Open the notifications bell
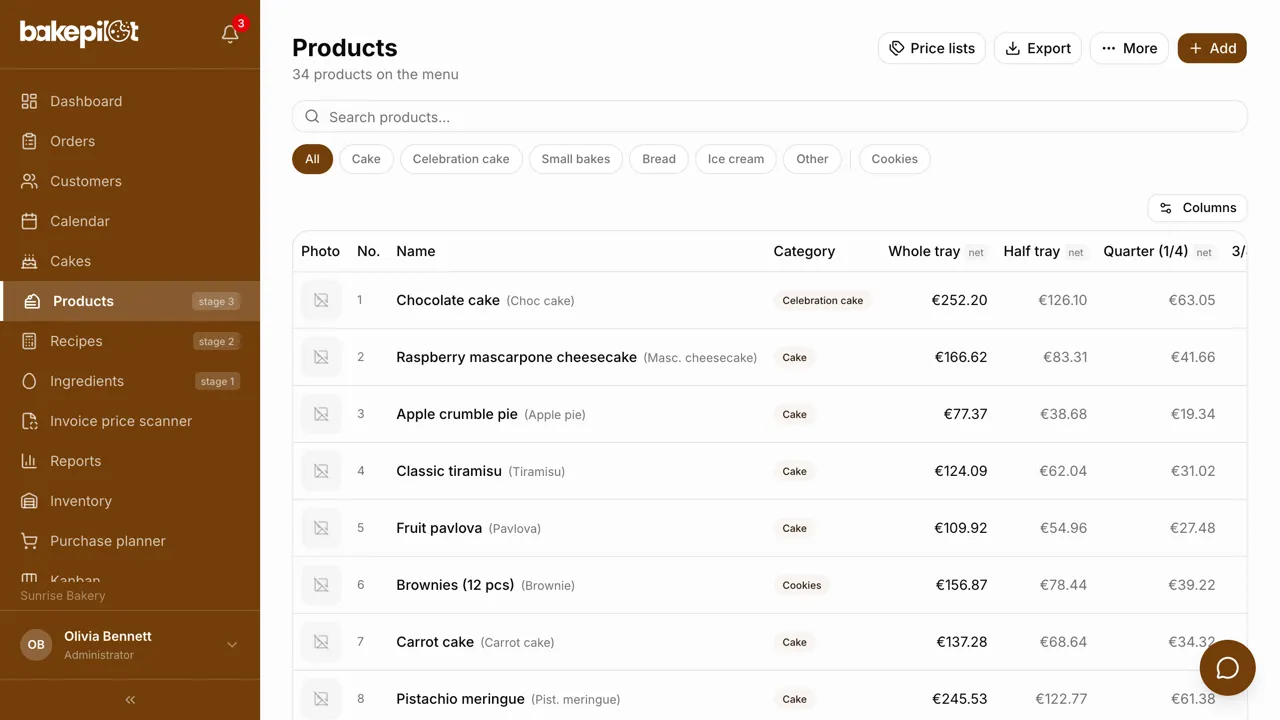1280x720 pixels. coord(230,34)
